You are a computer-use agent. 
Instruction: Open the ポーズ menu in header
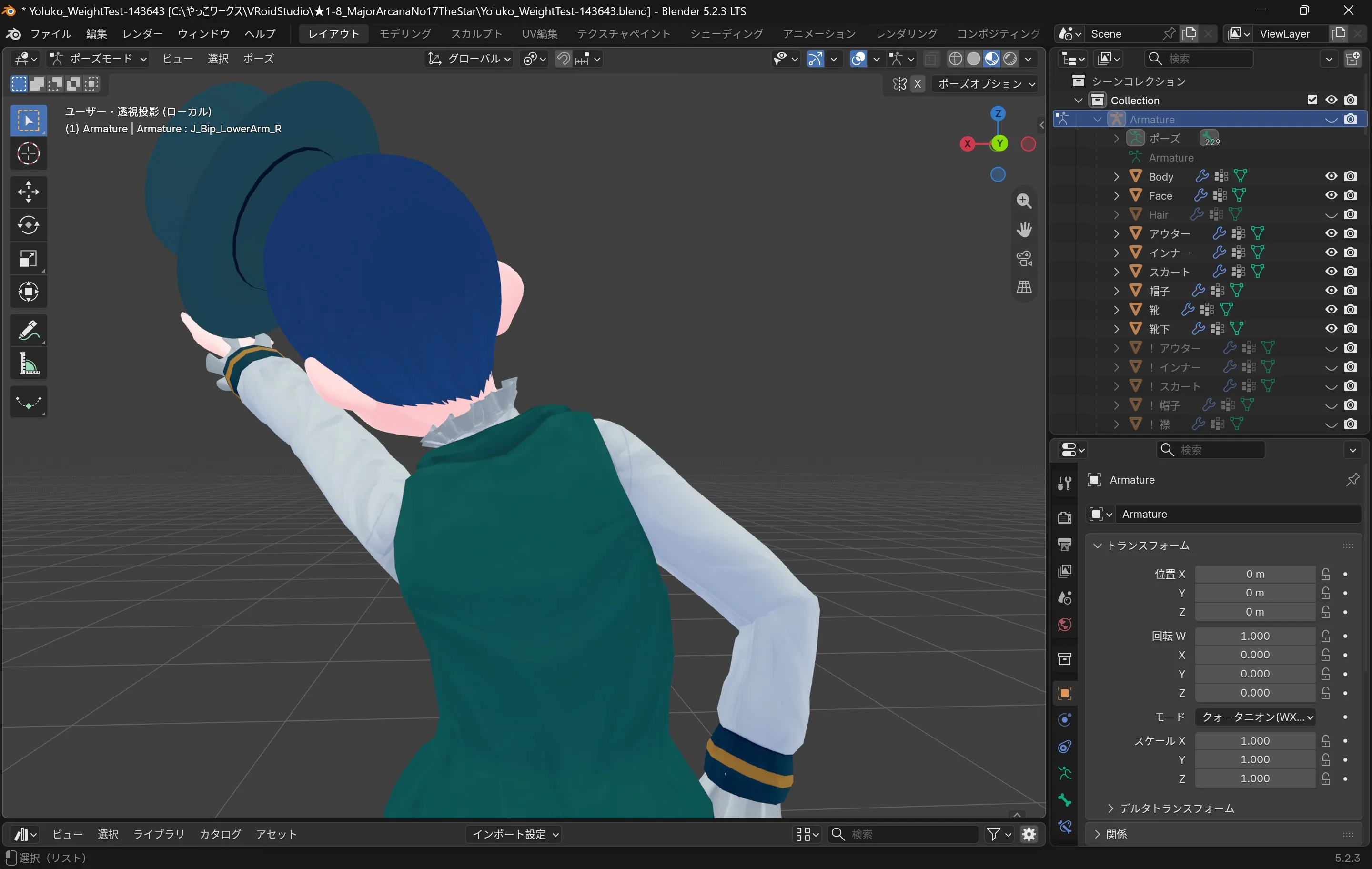(x=258, y=58)
